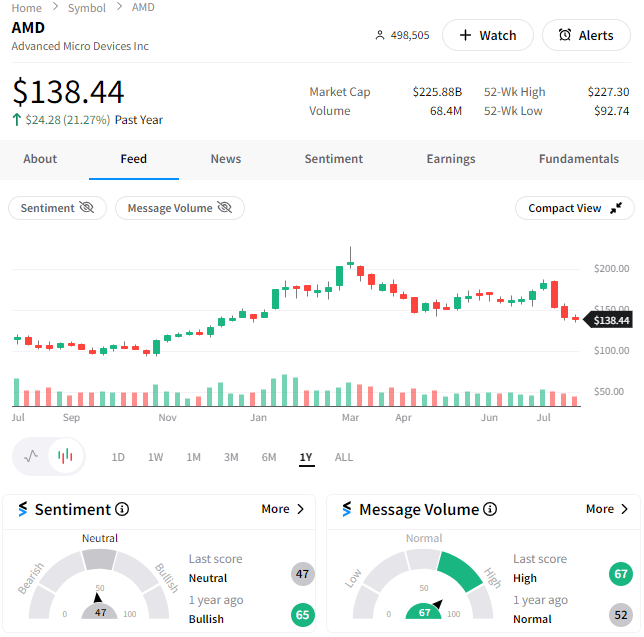Click the watchers person icon beside 498,505

380,35
